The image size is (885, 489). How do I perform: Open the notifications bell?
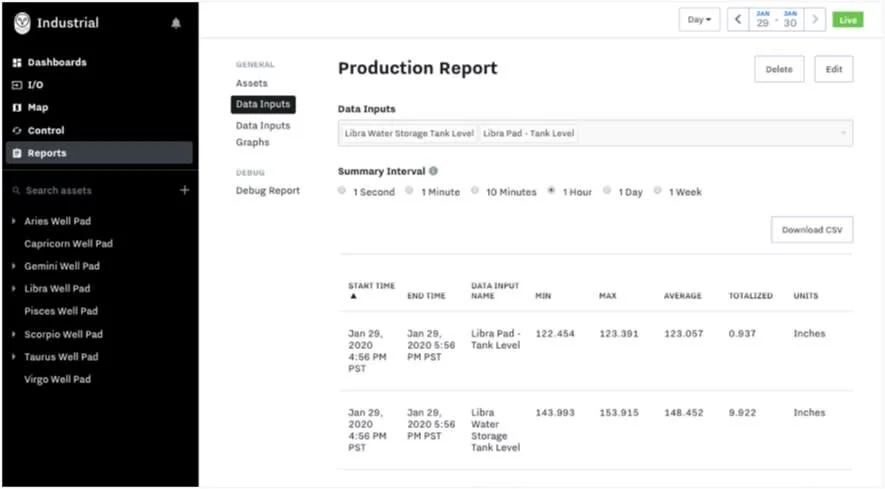tap(176, 23)
